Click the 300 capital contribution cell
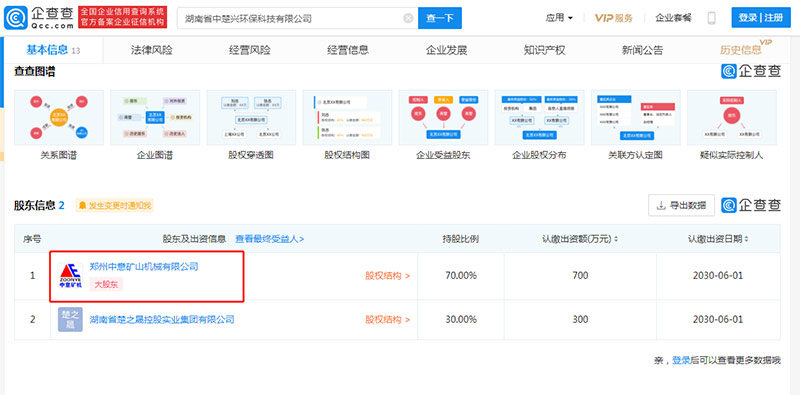Image resolution: width=800 pixels, height=395 pixels. [580, 320]
